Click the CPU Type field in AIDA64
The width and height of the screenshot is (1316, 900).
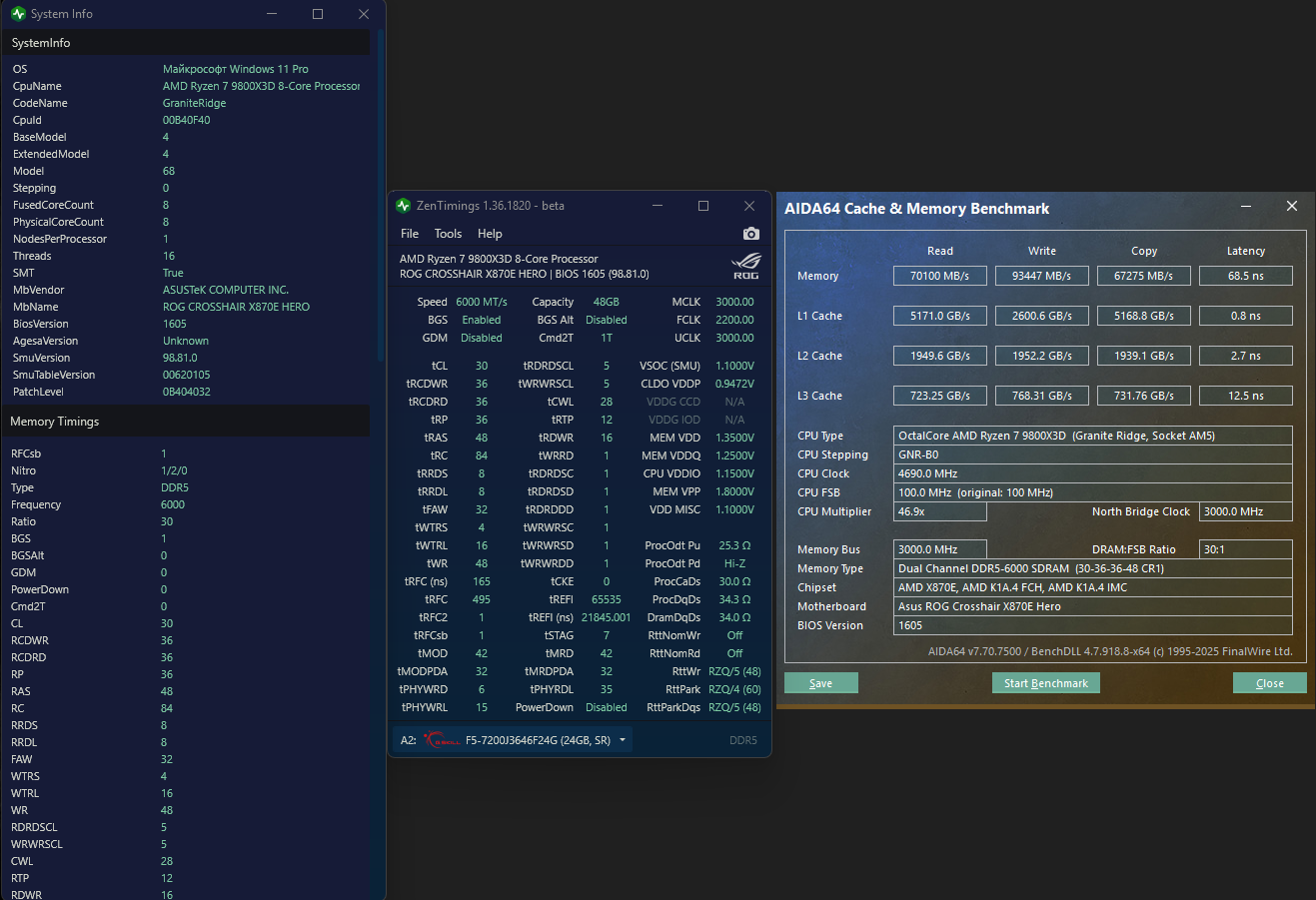[x=1093, y=436]
